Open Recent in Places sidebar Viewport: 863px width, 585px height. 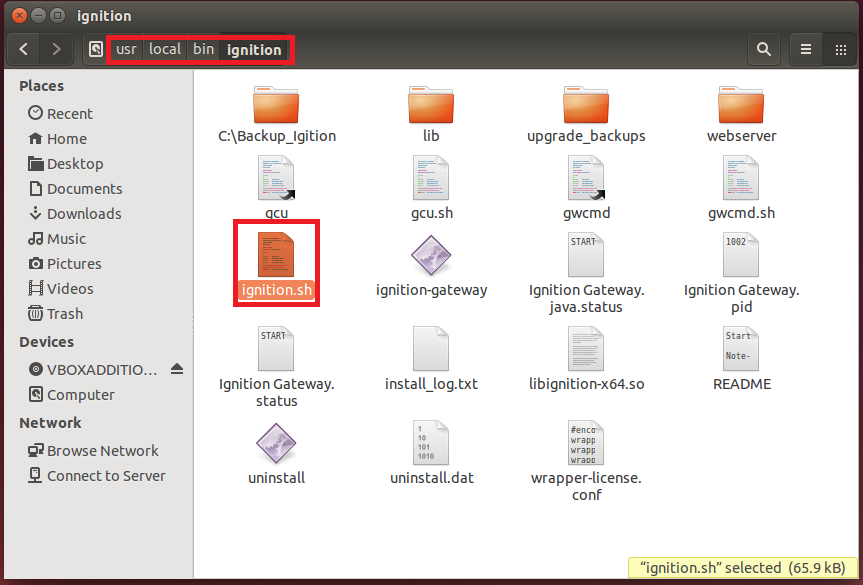point(61,113)
